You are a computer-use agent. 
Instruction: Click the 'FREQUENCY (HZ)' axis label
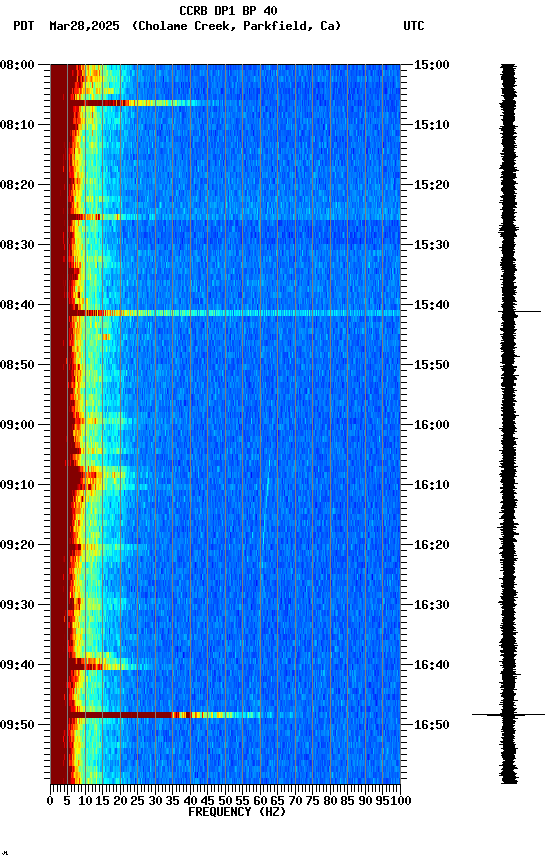point(237,812)
